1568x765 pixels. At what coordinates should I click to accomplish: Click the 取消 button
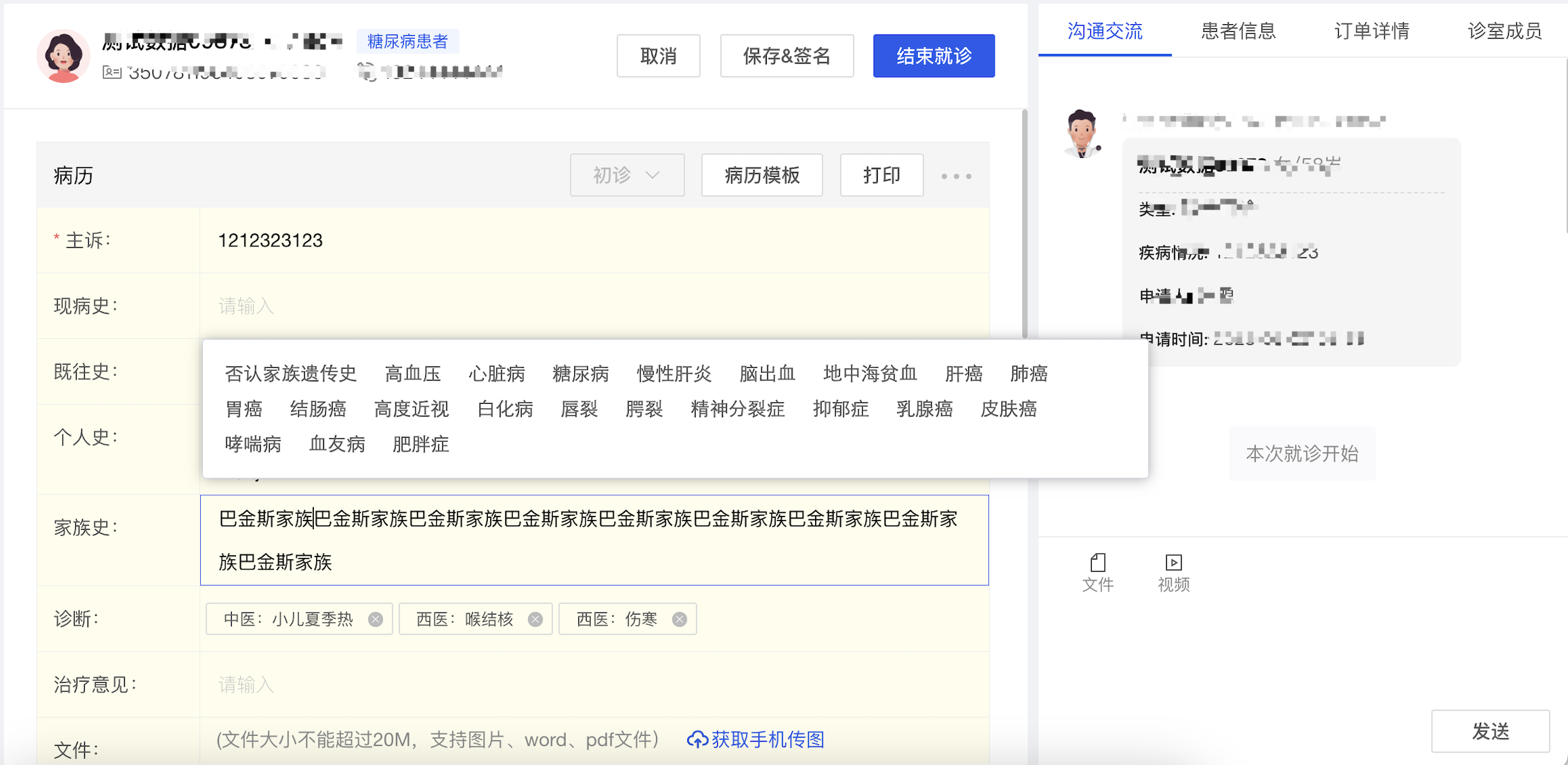658,56
